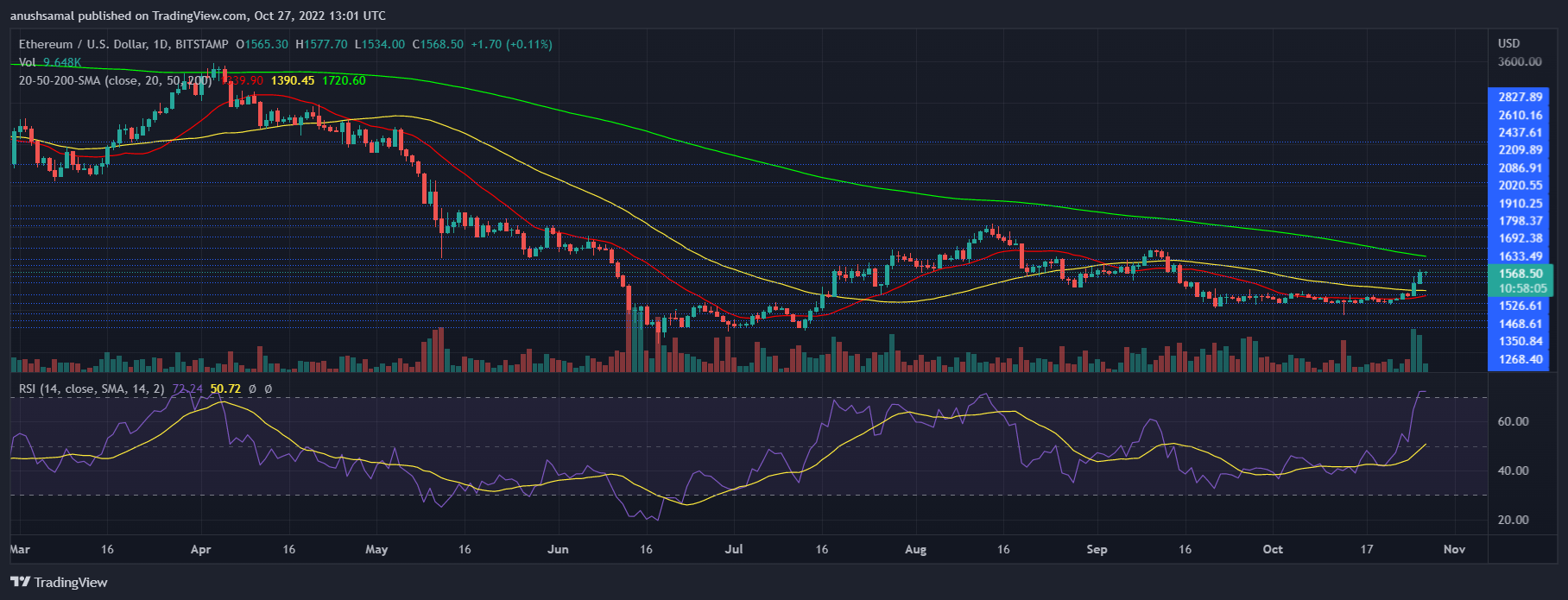The width and height of the screenshot is (1568, 600).
Task: Click the second empty-value symbol in the RSI legend
Action: click(x=268, y=389)
